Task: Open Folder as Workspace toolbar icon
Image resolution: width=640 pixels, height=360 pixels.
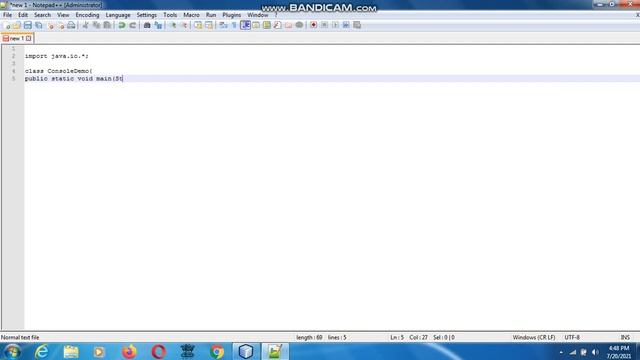Action: tap(288, 25)
